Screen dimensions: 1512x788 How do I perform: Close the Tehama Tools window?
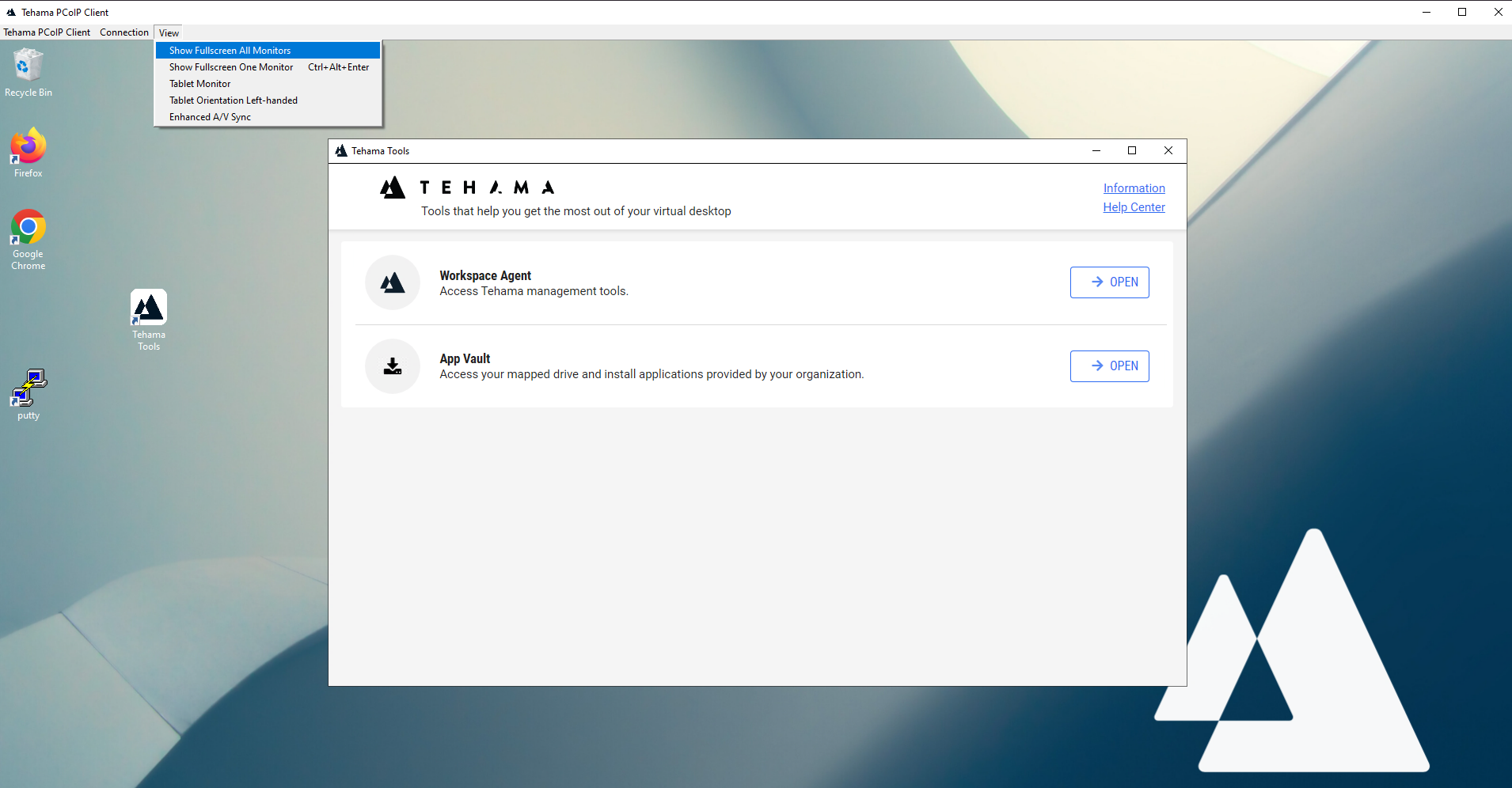coord(1168,151)
